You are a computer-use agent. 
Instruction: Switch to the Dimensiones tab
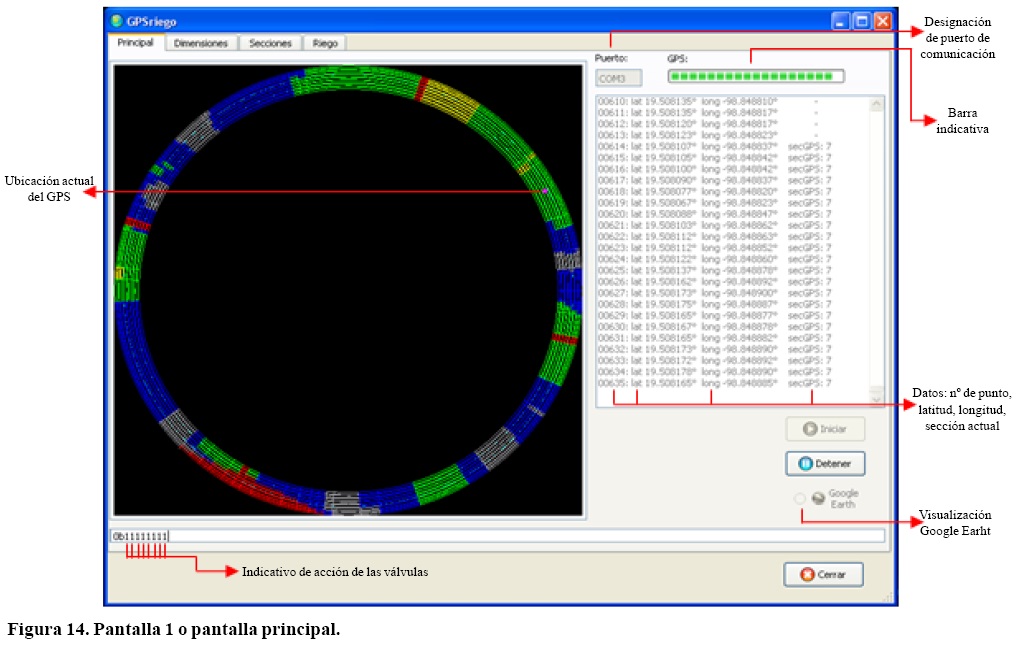coord(201,43)
